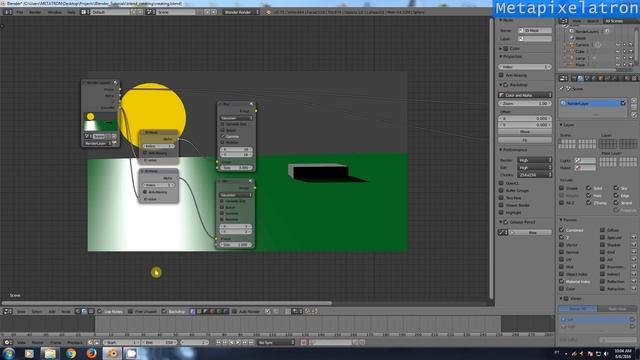
Task: Open the Chunks 256x256 dropdown
Action: (535, 175)
